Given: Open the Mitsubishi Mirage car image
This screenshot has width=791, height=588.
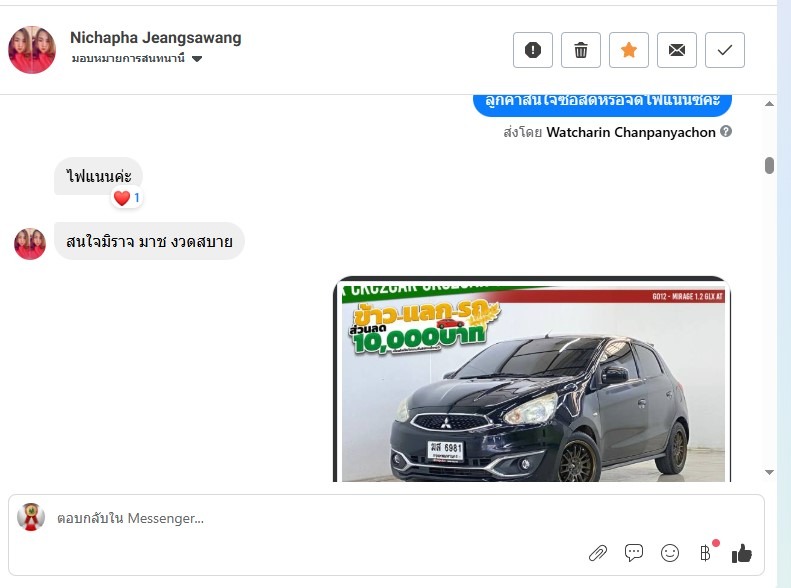Looking at the screenshot, I should (532, 379).
